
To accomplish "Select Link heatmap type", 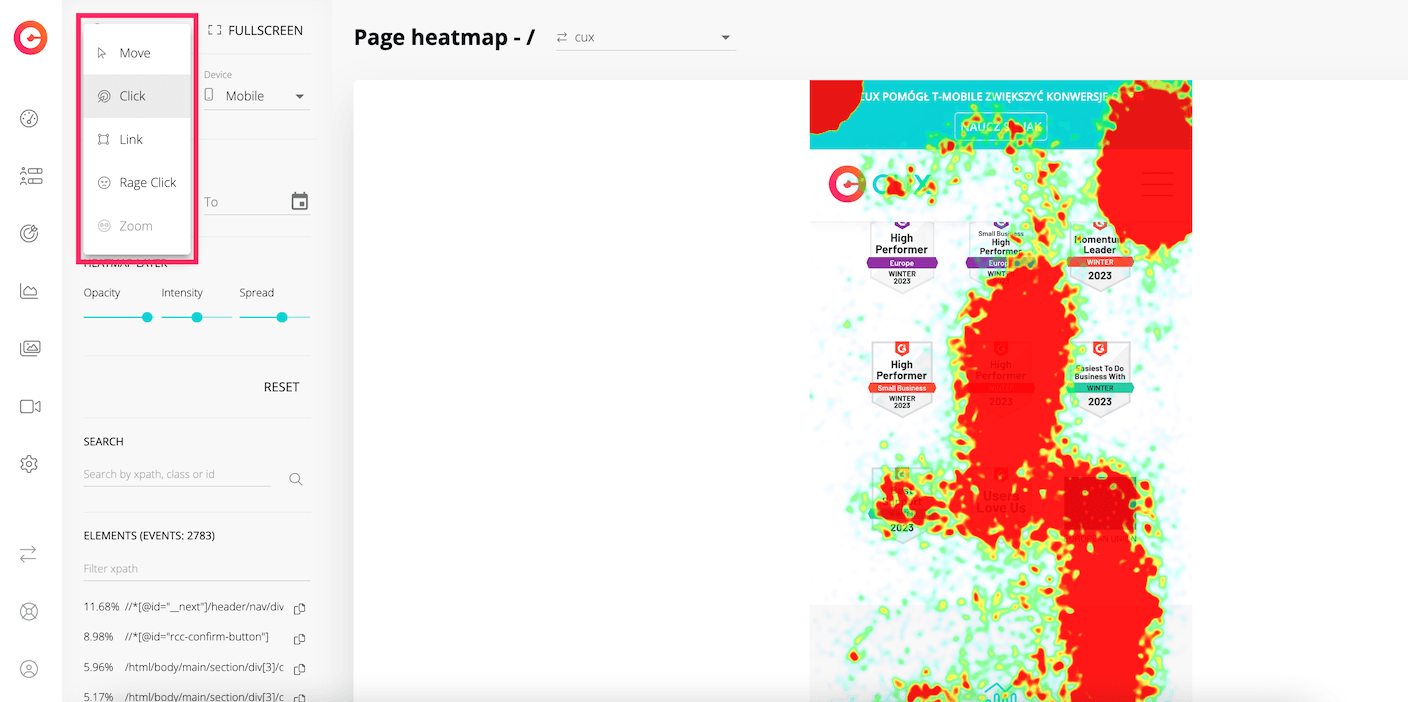I will point(137,139).
